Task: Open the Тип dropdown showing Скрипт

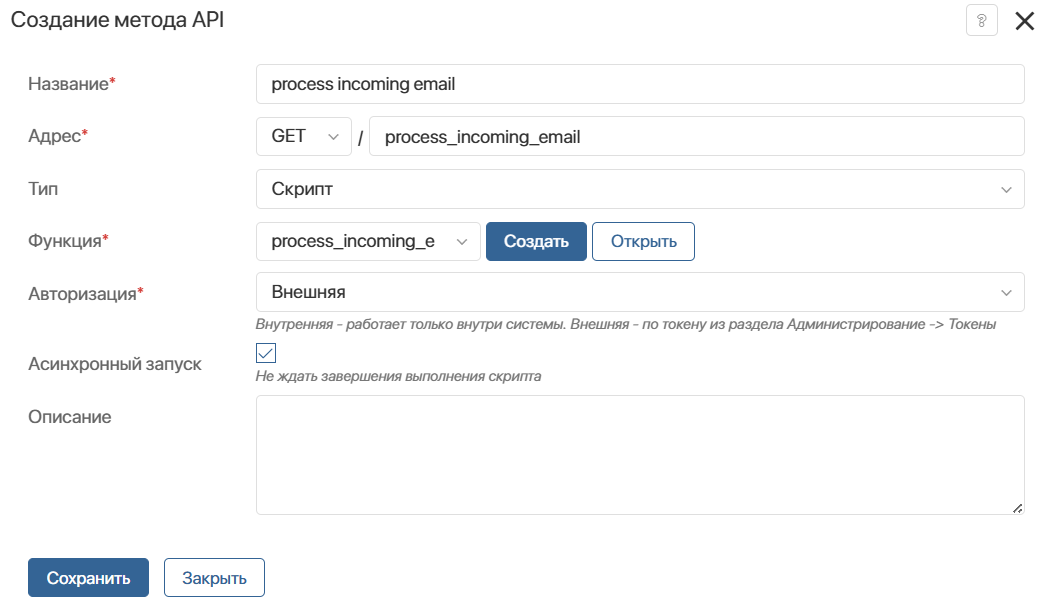Action: 640,189
